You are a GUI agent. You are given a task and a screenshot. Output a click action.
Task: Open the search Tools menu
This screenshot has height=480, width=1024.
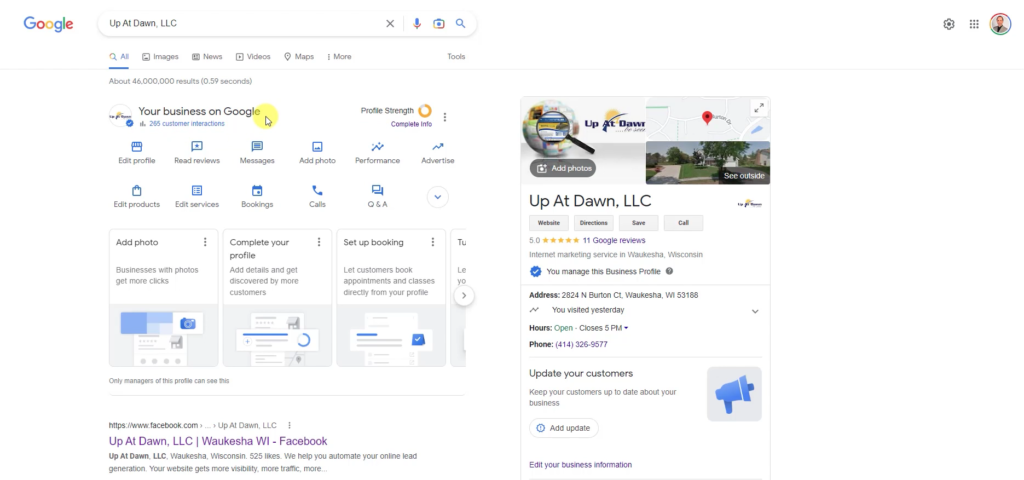pos(456,57)
